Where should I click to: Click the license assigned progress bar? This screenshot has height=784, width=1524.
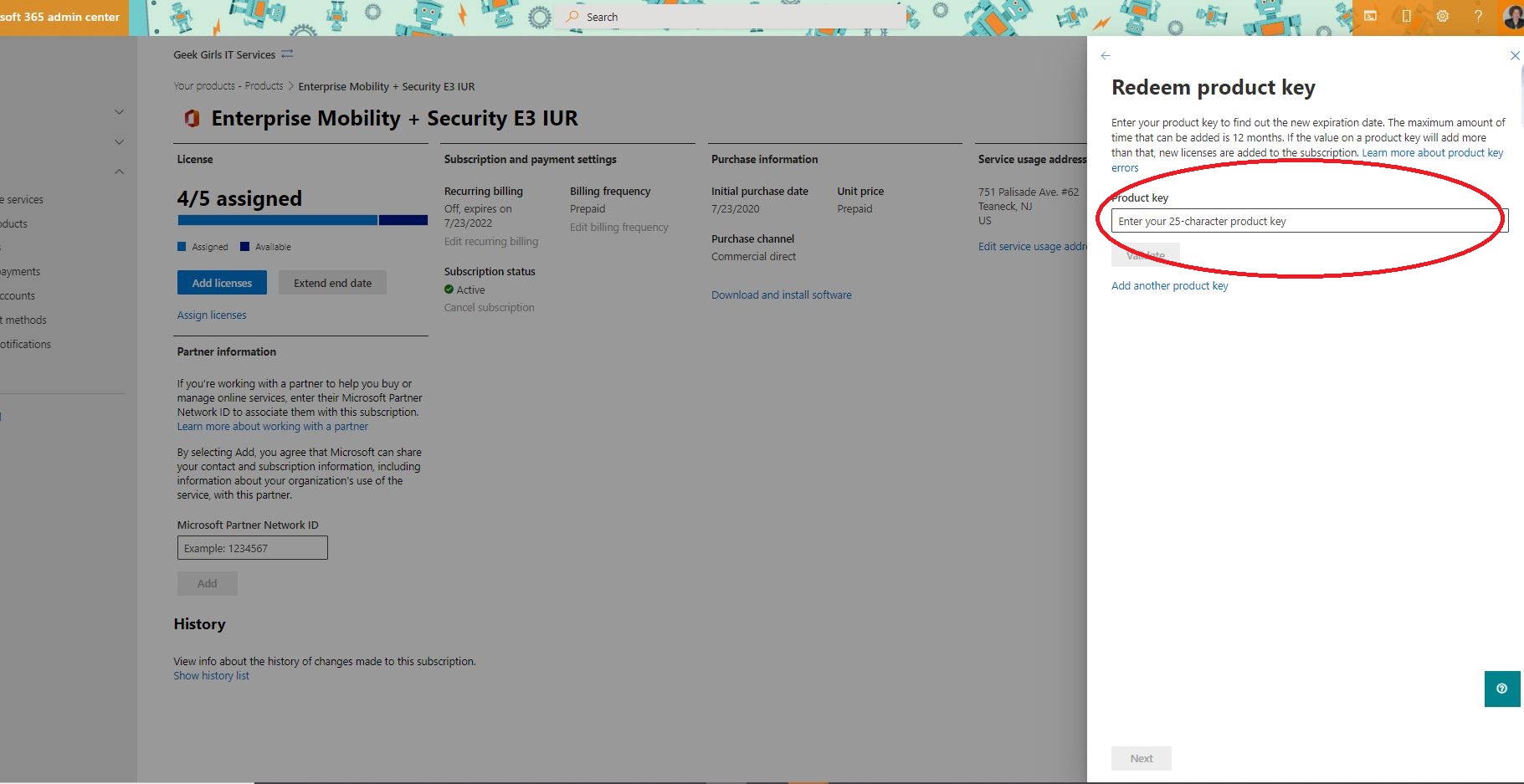pyautogui.click(x=302, y=221)
